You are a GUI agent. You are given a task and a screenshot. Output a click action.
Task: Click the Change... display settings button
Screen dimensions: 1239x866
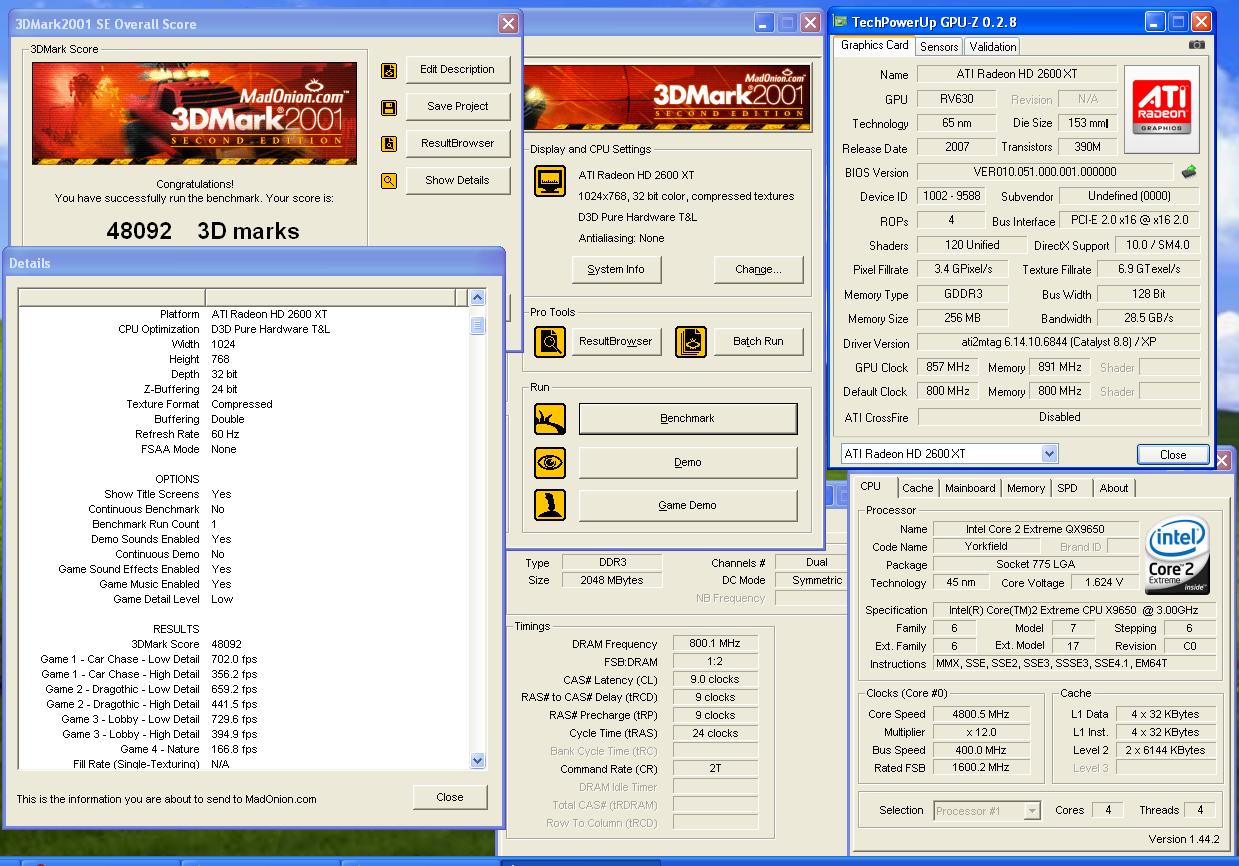[758, 270]
